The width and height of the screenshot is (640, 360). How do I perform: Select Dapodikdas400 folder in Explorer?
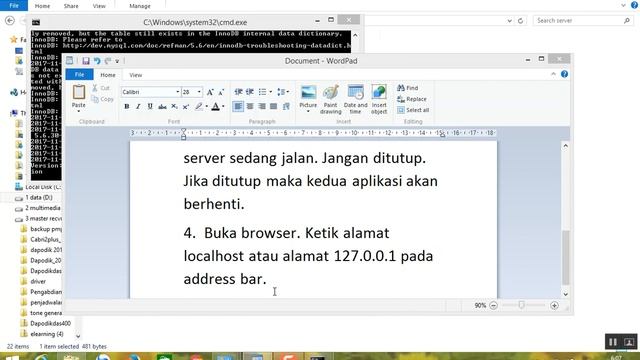pos(50,323)
